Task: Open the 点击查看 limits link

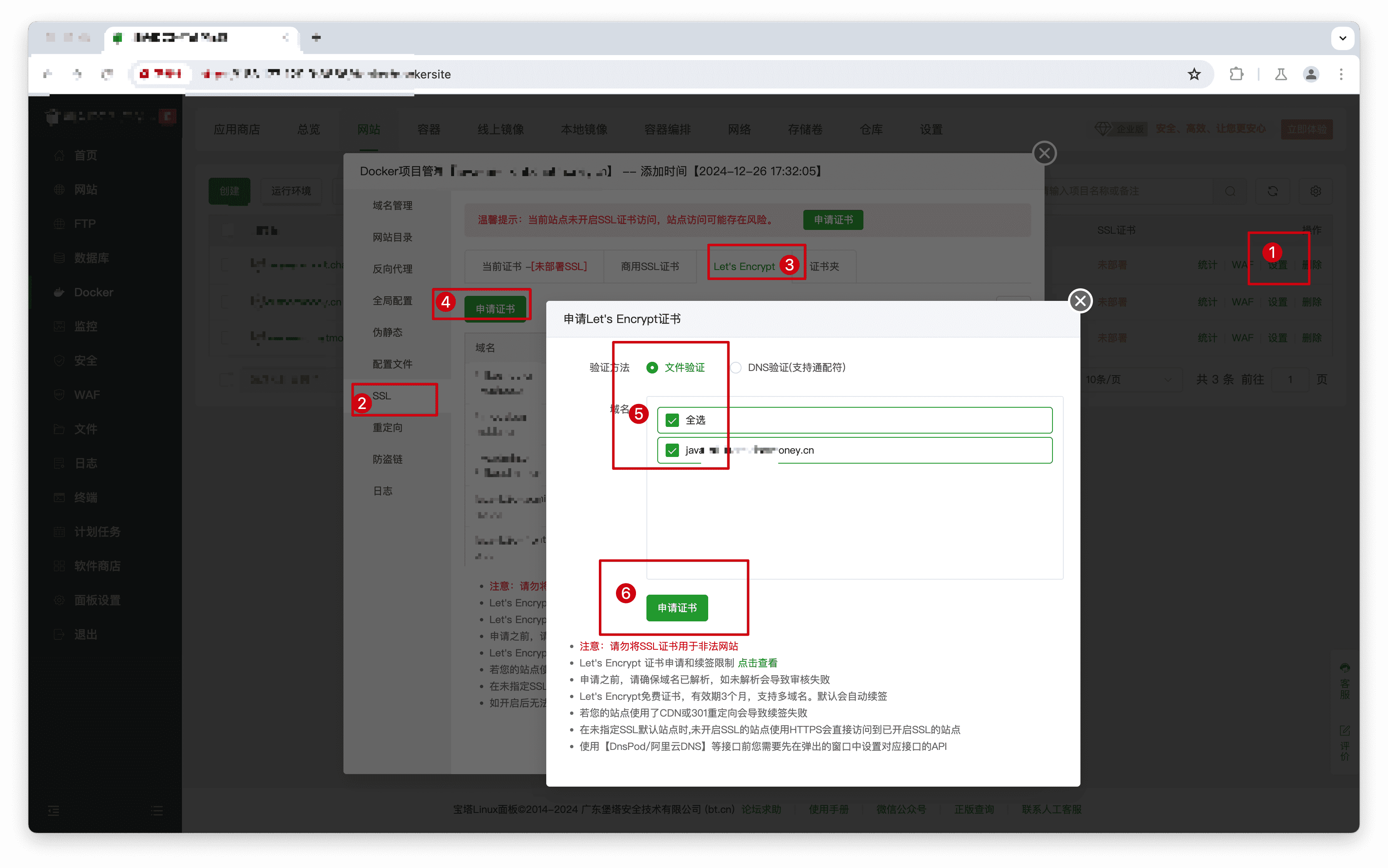Action: [757, 663]
